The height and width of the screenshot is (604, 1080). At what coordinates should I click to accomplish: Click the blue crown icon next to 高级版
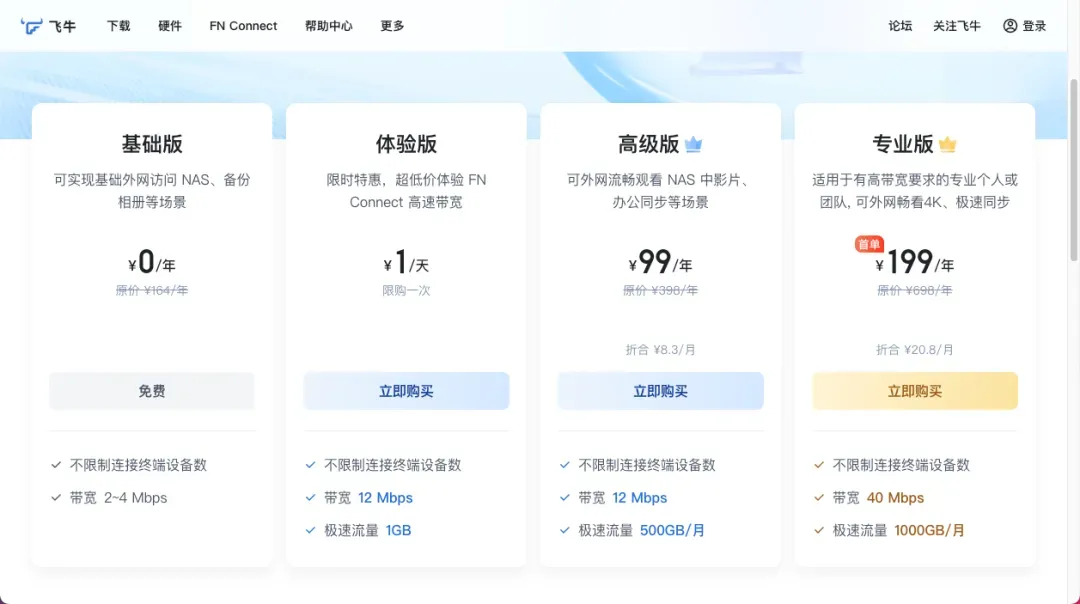(694, 145)
